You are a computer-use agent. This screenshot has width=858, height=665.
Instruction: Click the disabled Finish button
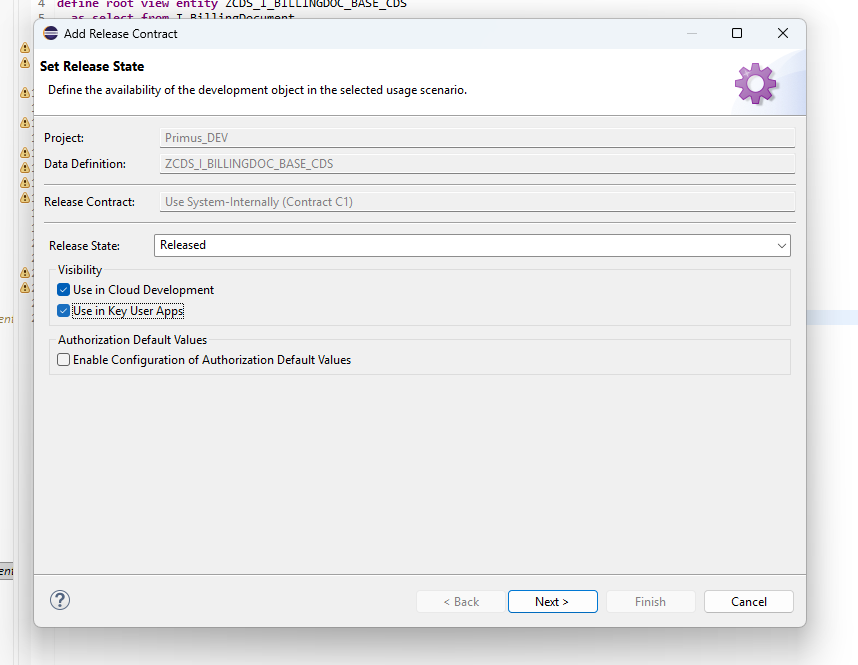651,602
